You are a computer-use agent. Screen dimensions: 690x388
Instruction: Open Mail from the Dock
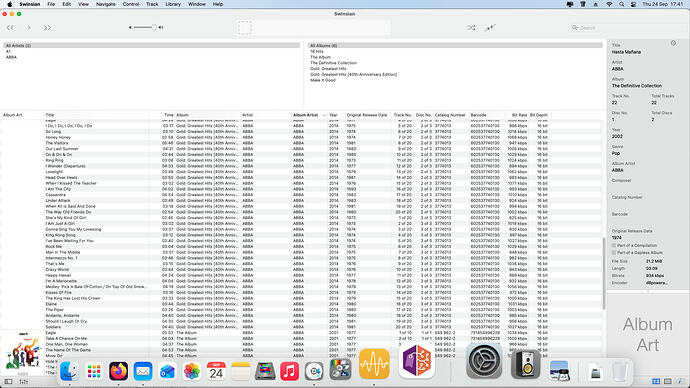click(x=143, y=371)
